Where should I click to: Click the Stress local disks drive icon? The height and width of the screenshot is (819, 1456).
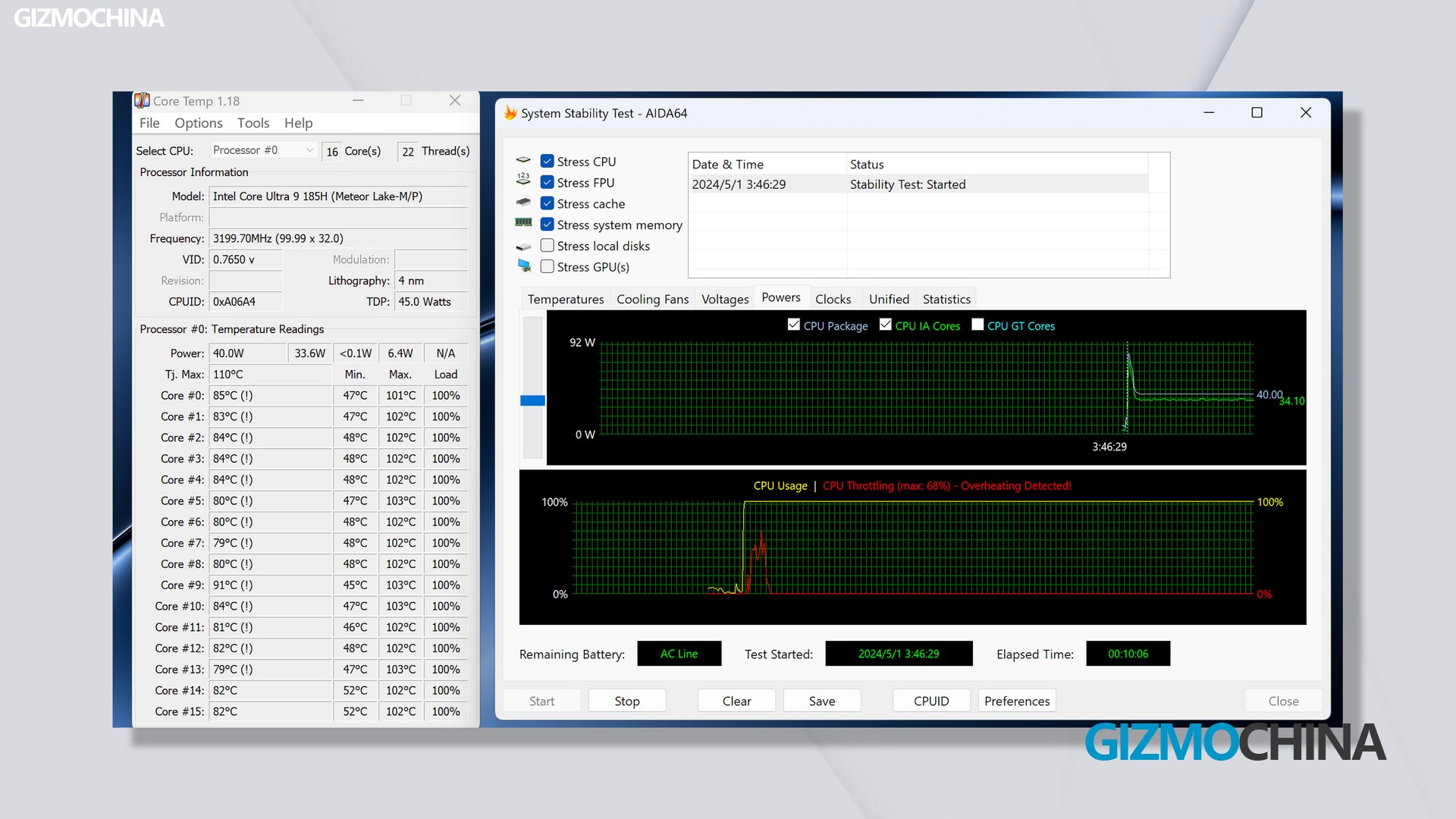point(523,246)
